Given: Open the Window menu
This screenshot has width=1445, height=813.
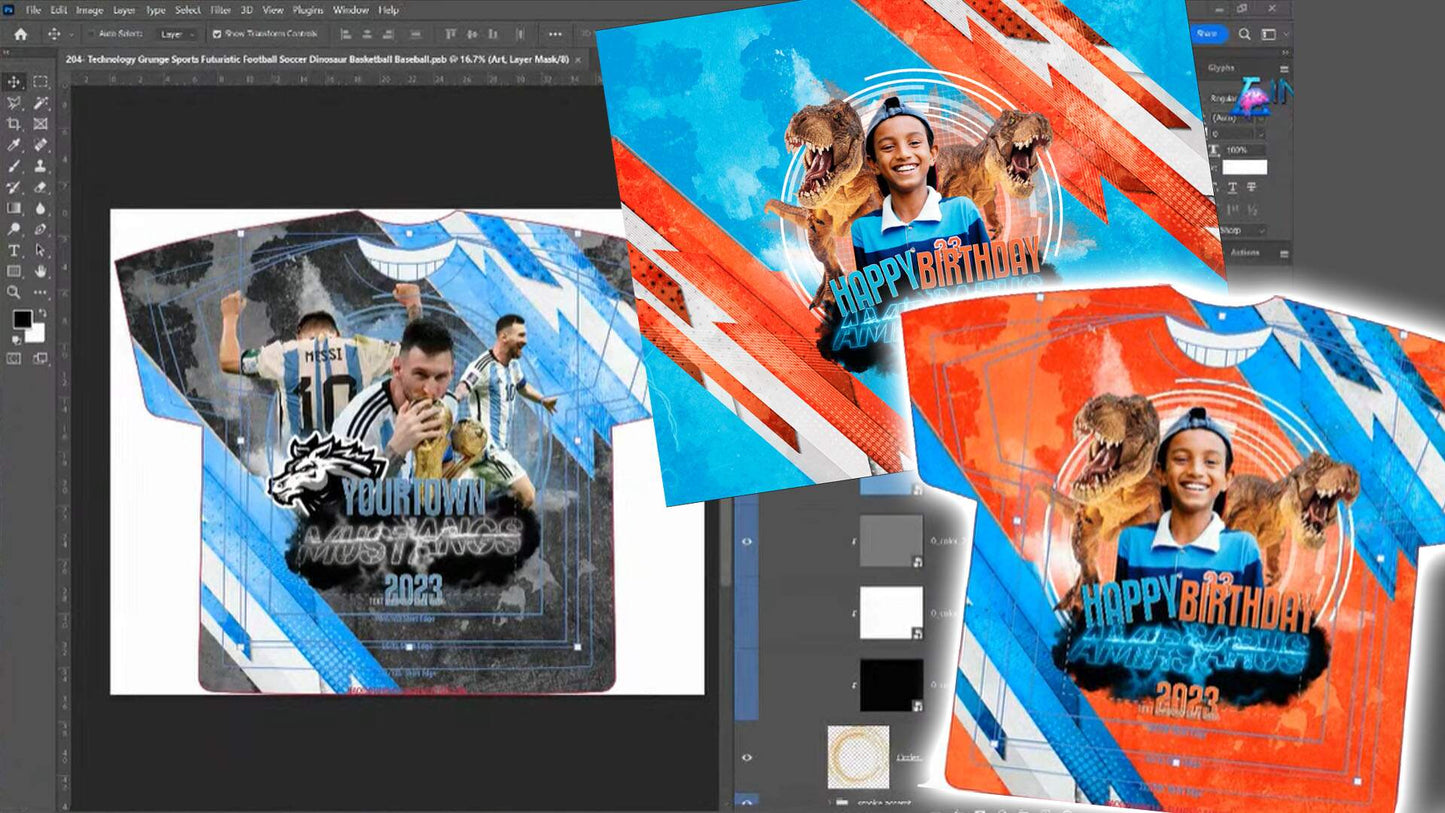Looking at the screenshot, I should [350, 10].
